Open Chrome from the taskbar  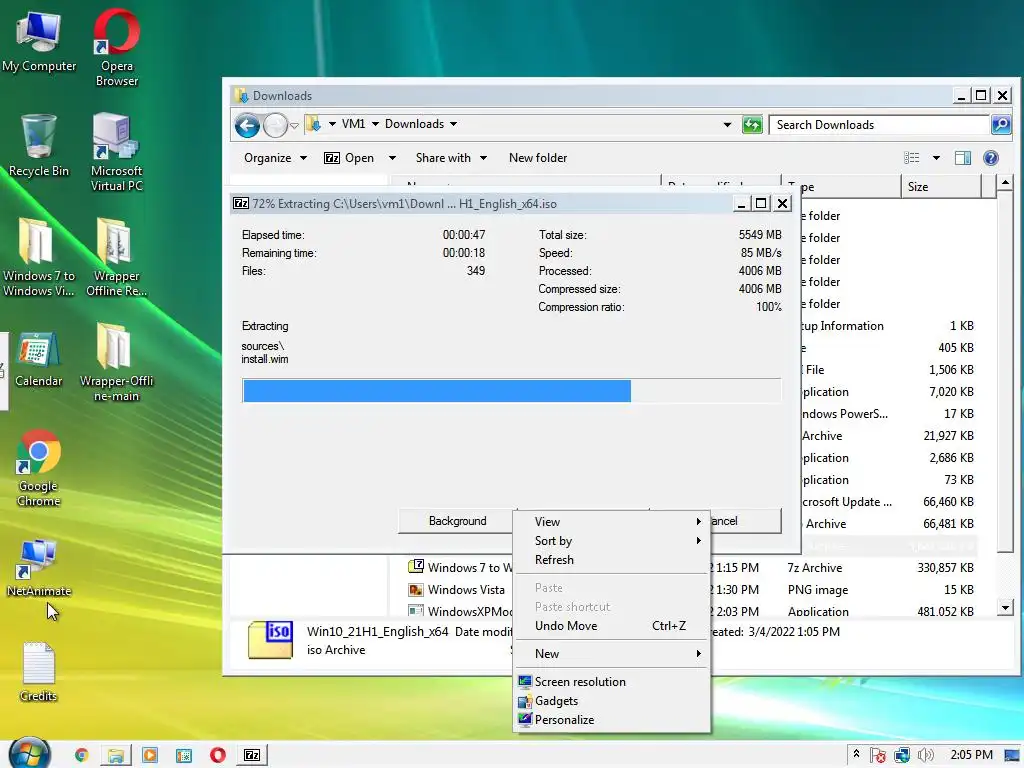82,755
